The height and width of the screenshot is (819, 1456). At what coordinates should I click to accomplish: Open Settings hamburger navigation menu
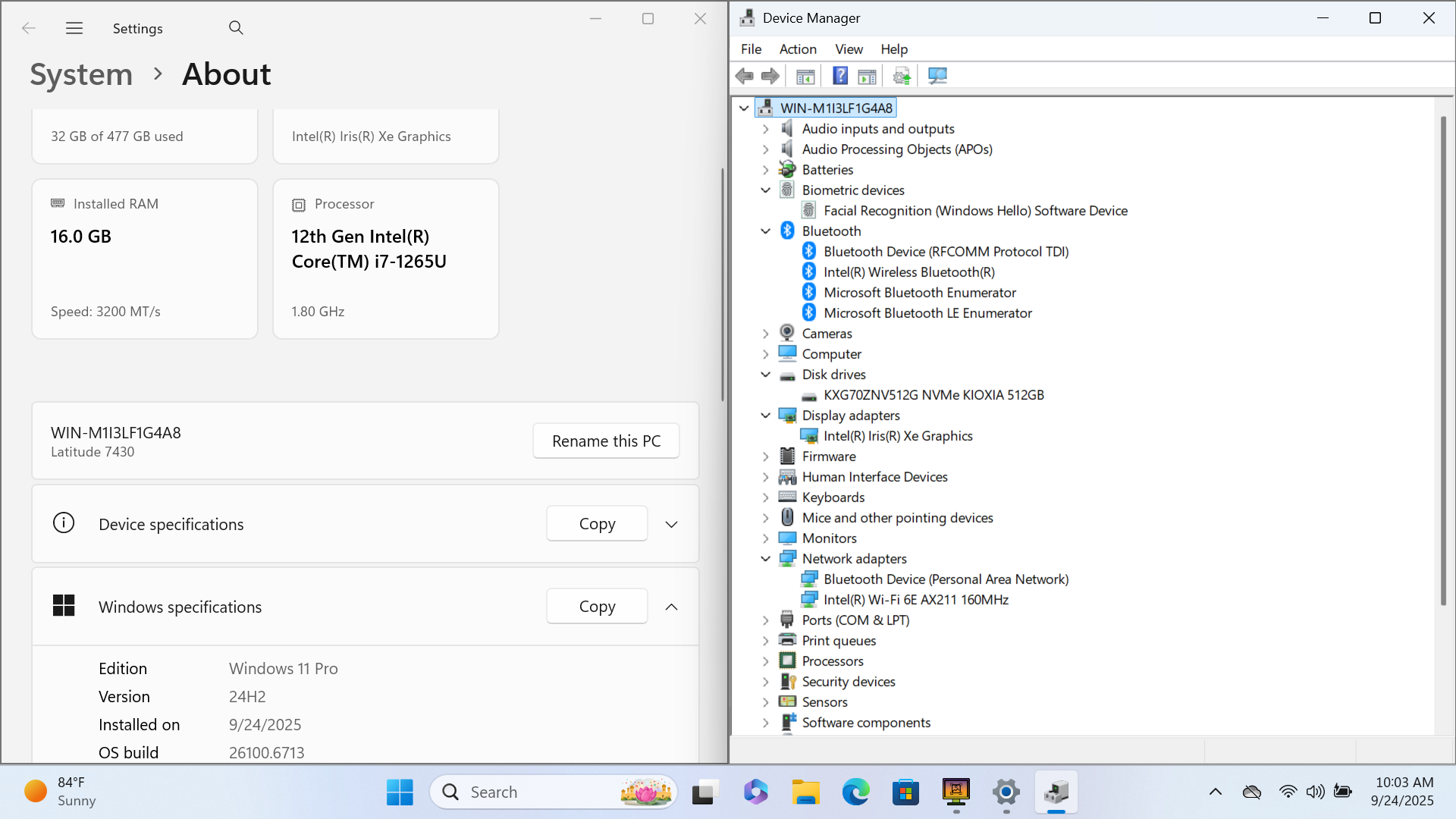pos(74,28)
